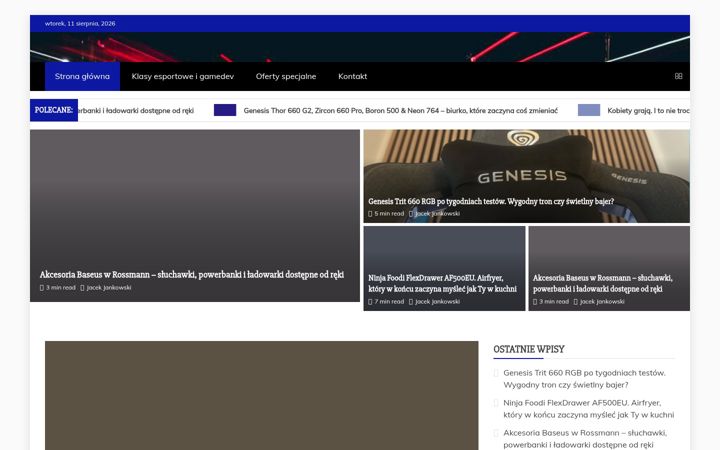Click the date wtorek, 11 sierpnia, 2026
This screenshot has height=450, width=720.
pos(80,23)
